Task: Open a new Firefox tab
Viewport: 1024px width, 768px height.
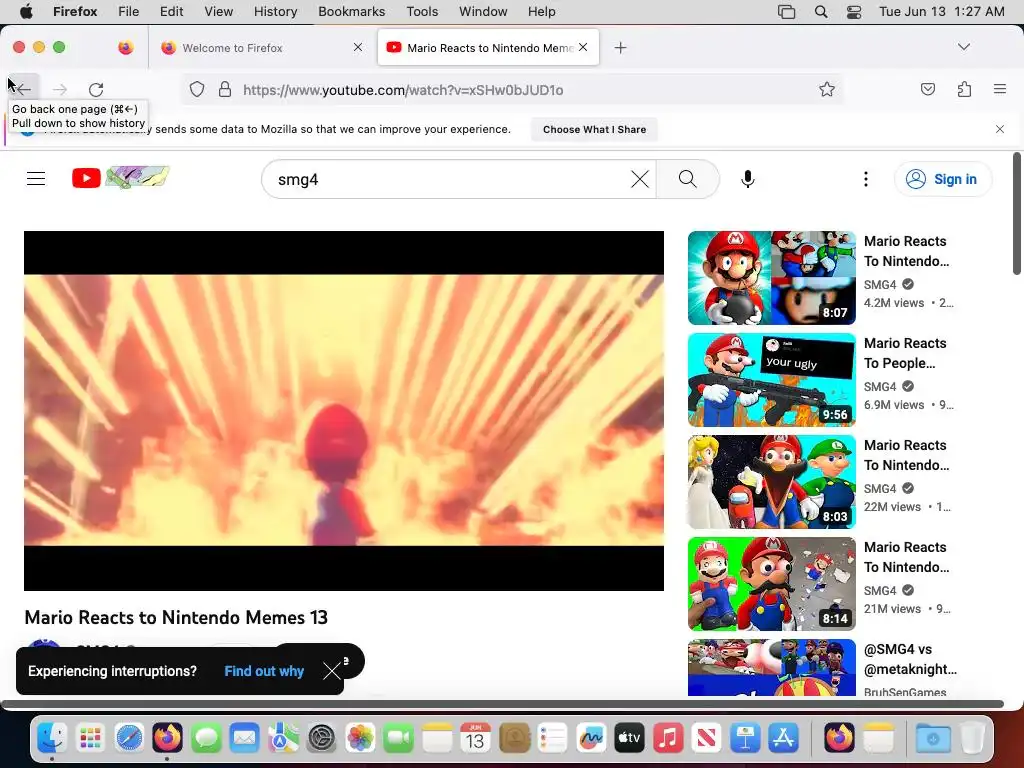Action: [x=620, y=48]
